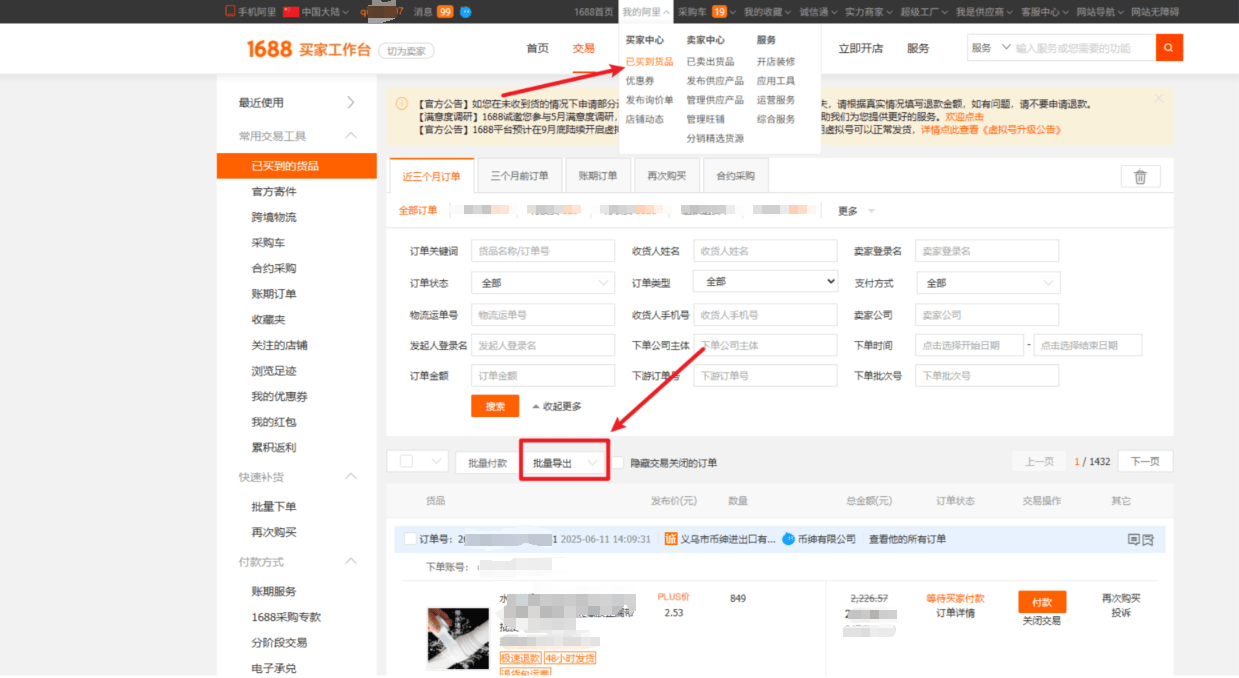
Task: Switch to the 三个月前订单 tab
Action: pyautogui.click(x=519, y=176)
